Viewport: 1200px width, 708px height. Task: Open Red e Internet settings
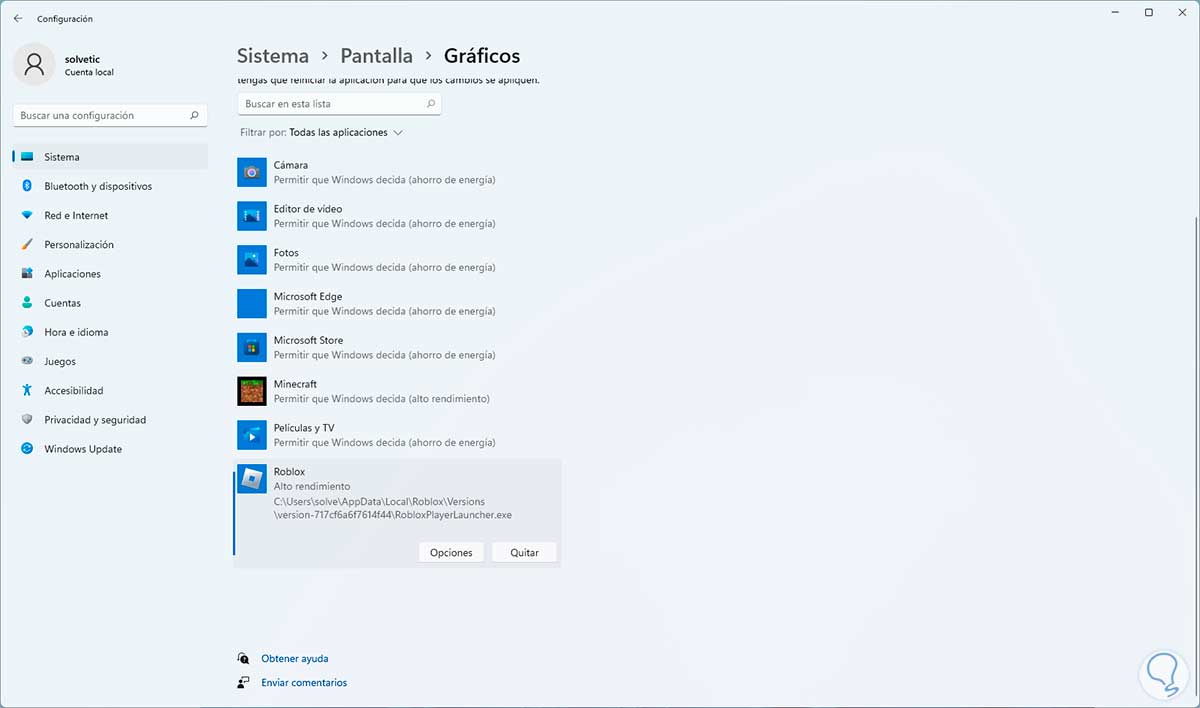coord(110,216)
